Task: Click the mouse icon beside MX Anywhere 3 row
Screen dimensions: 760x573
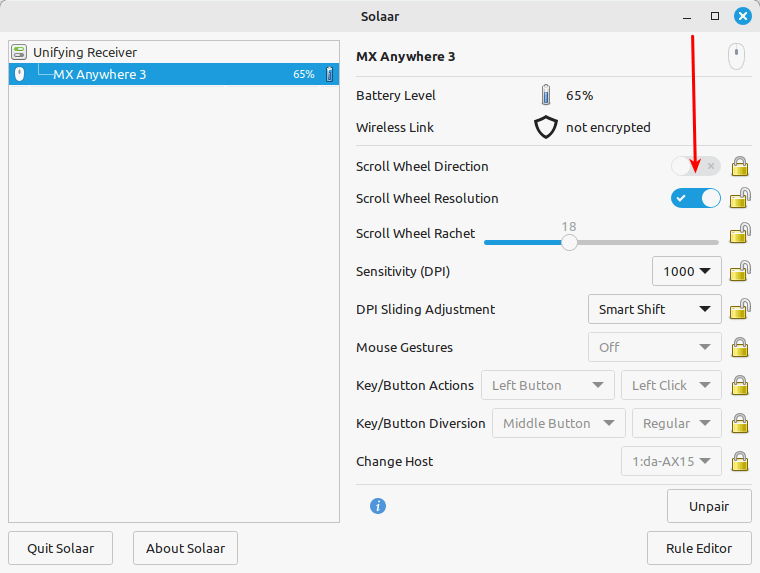Action: click(x=19, y=74)
